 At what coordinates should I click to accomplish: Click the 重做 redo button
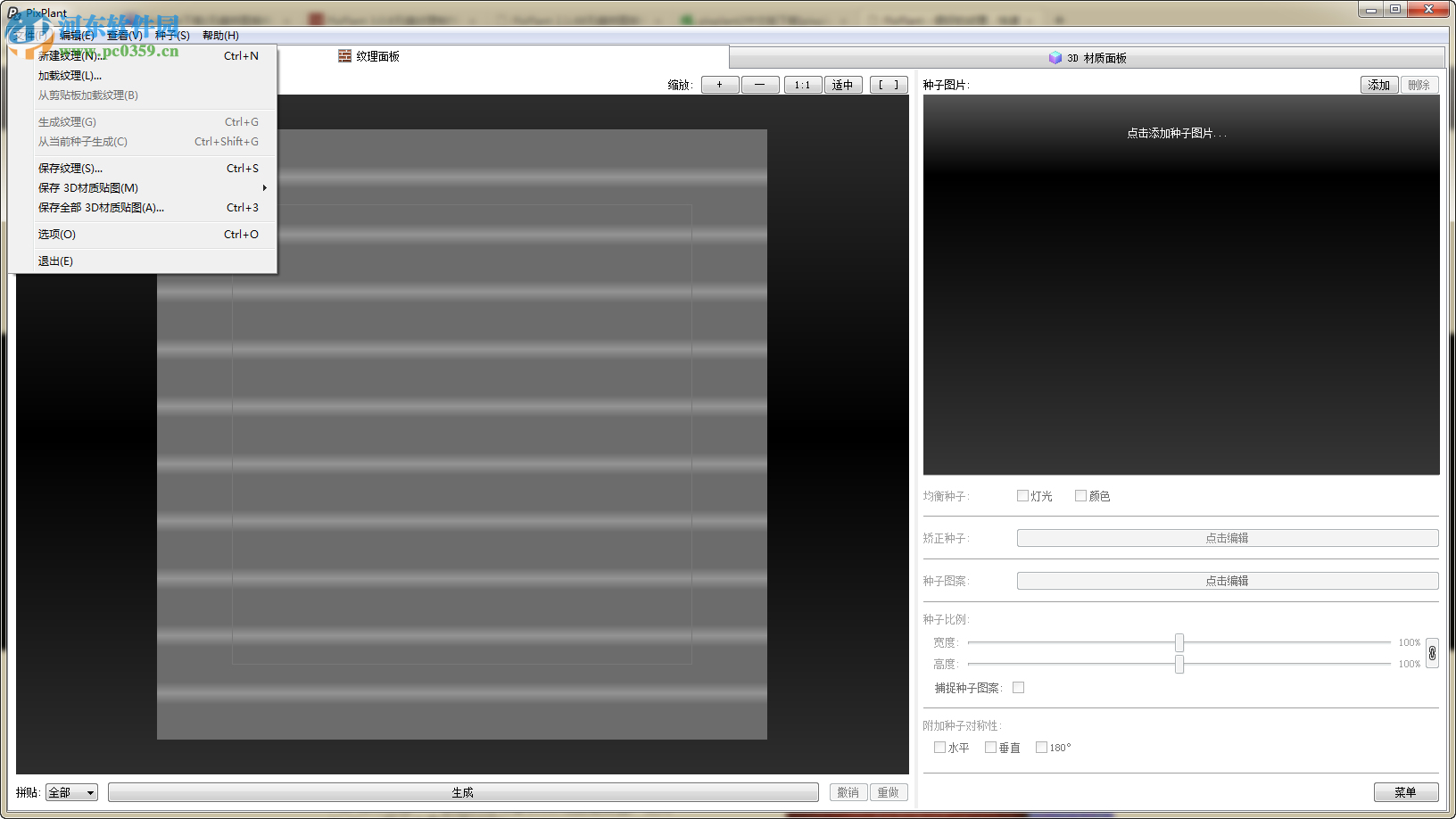pos(889,792)
